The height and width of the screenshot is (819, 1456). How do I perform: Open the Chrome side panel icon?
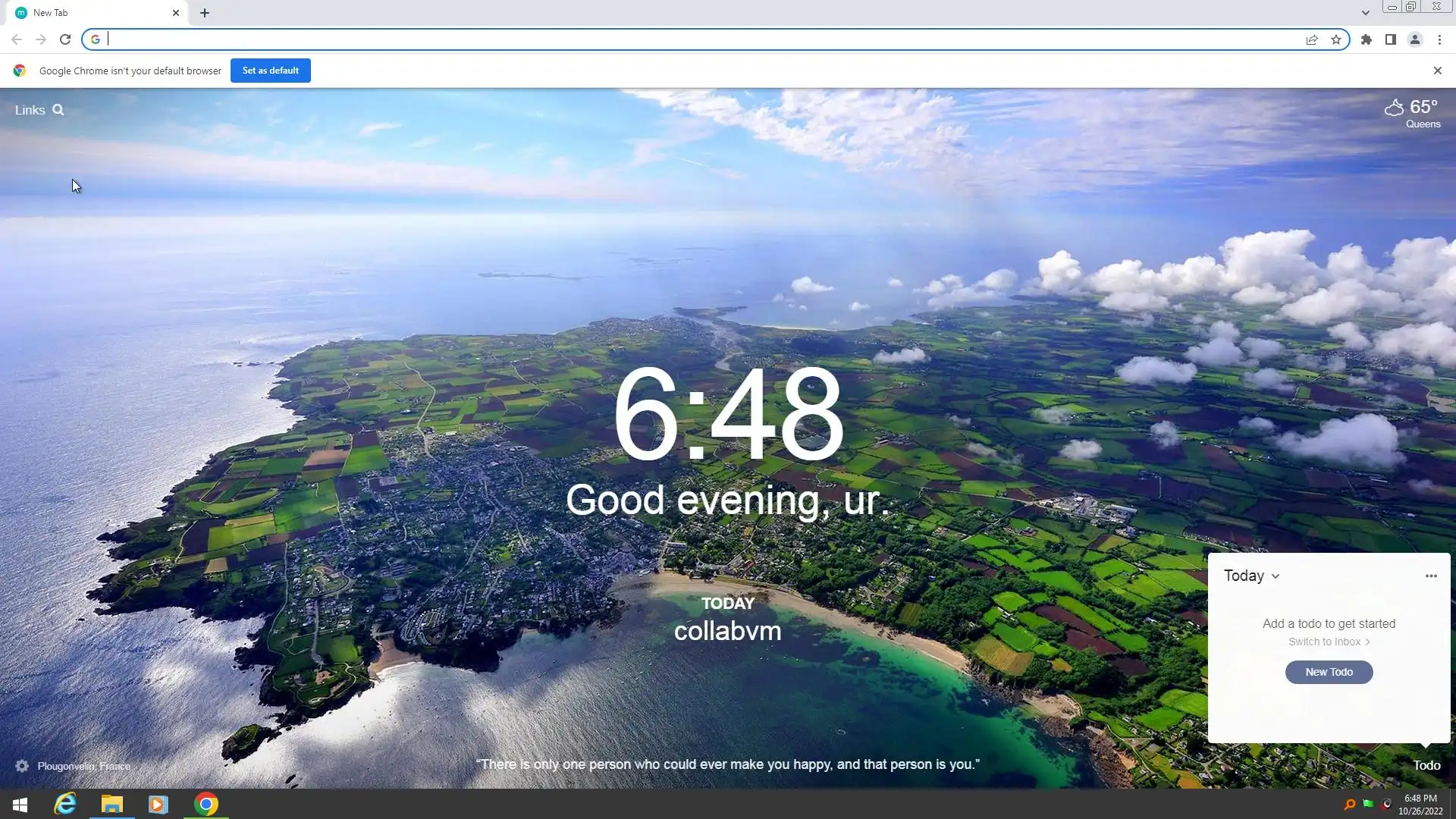click(x=1391, y=39)
